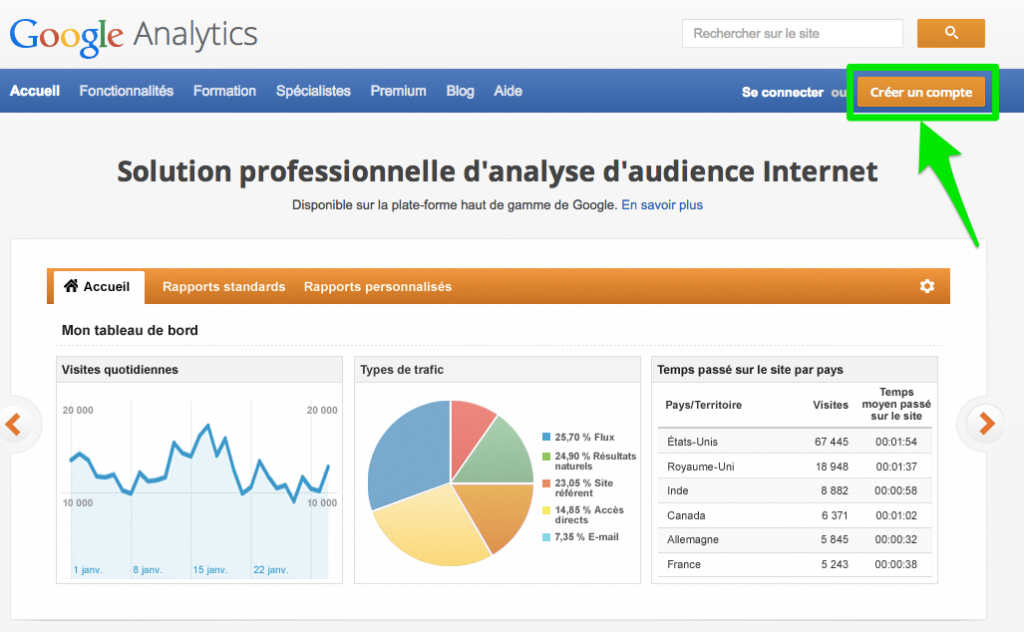This screenshot has width=1024, height=632.
Task: Switch to the Rapports personnalisés tab
Action: [377, 287]
